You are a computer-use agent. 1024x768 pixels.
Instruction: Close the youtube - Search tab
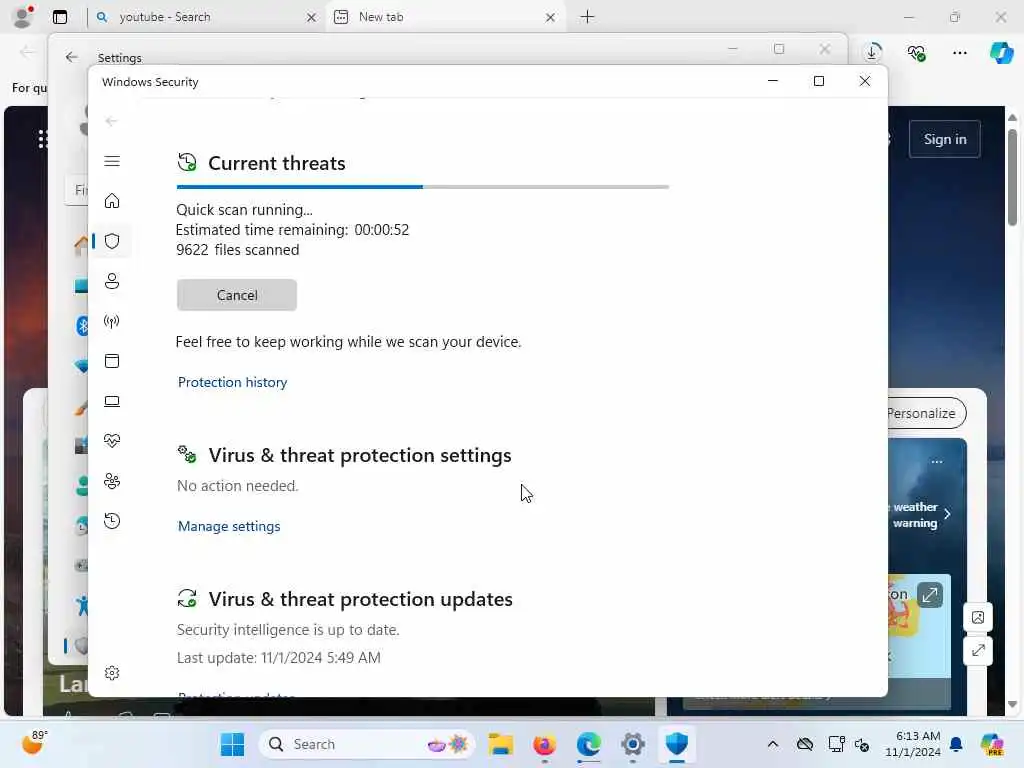click(x=312, y=18)
